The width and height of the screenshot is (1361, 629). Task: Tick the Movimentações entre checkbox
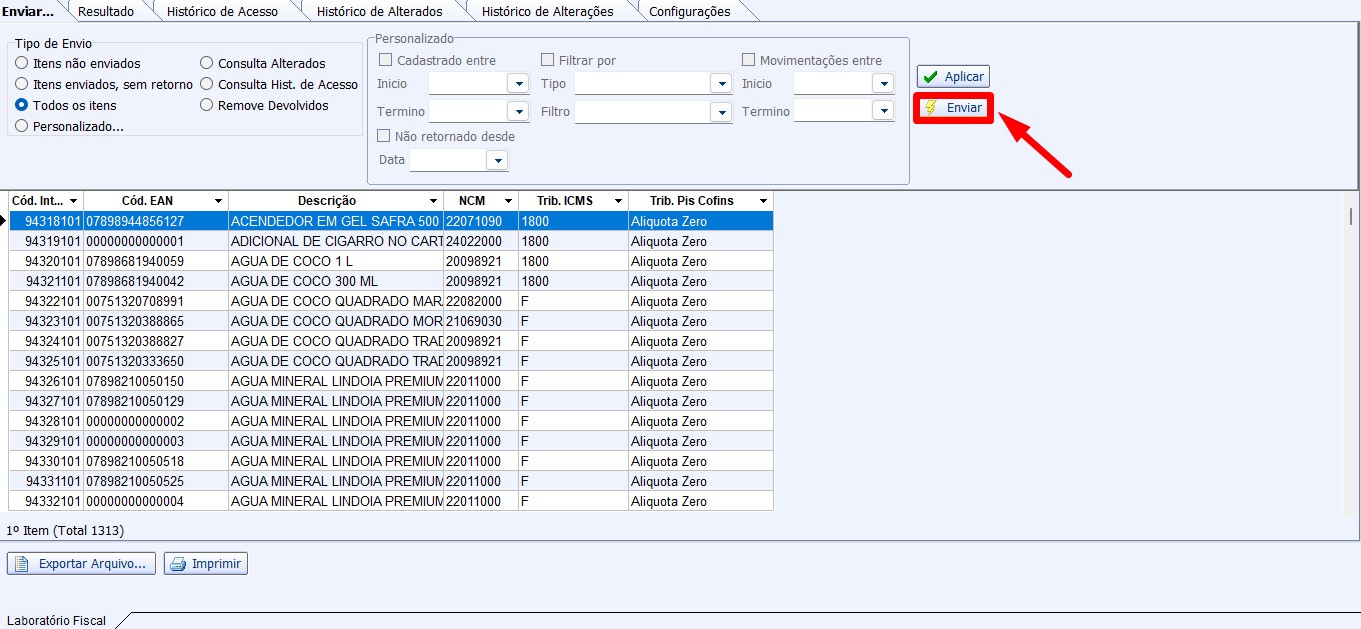point(748,60)
